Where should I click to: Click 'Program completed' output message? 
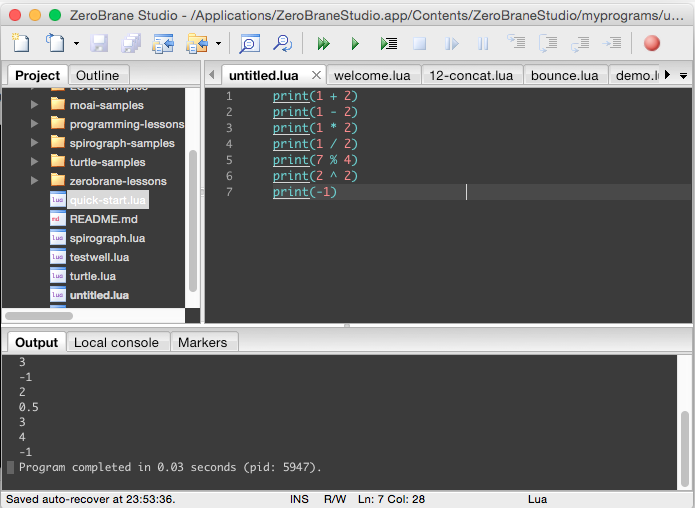pos(170,467)
